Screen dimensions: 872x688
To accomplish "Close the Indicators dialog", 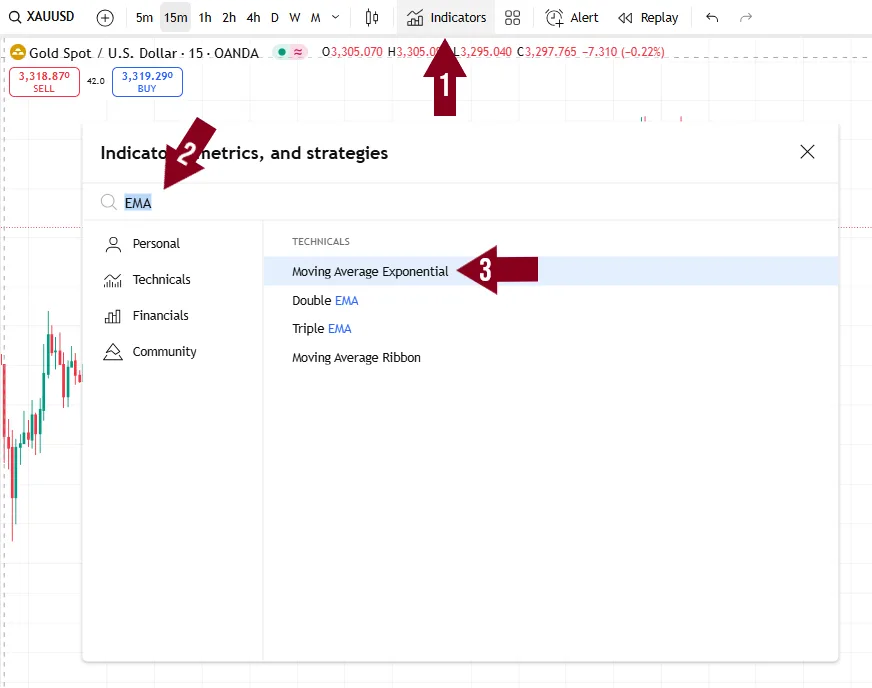I will click(x=807, y=152).
